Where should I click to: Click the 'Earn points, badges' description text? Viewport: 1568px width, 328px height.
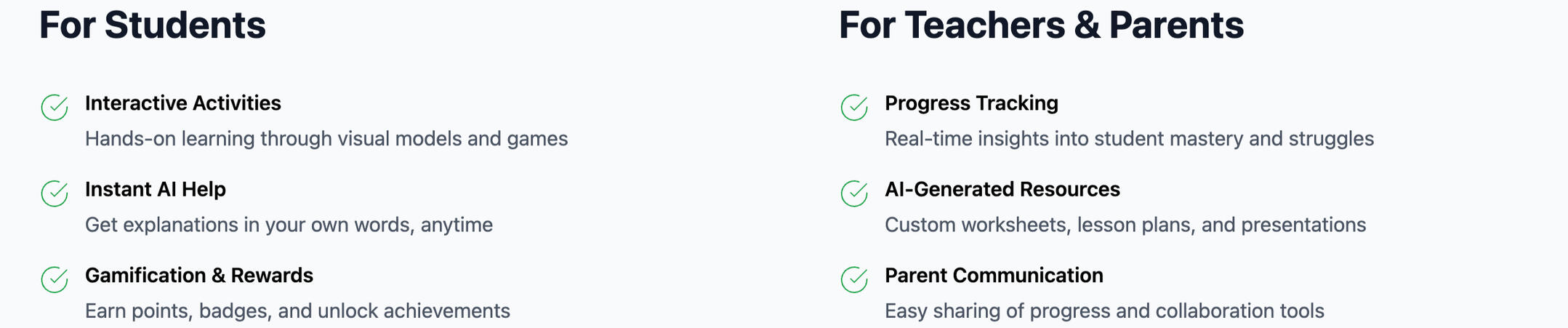[297, 311]
